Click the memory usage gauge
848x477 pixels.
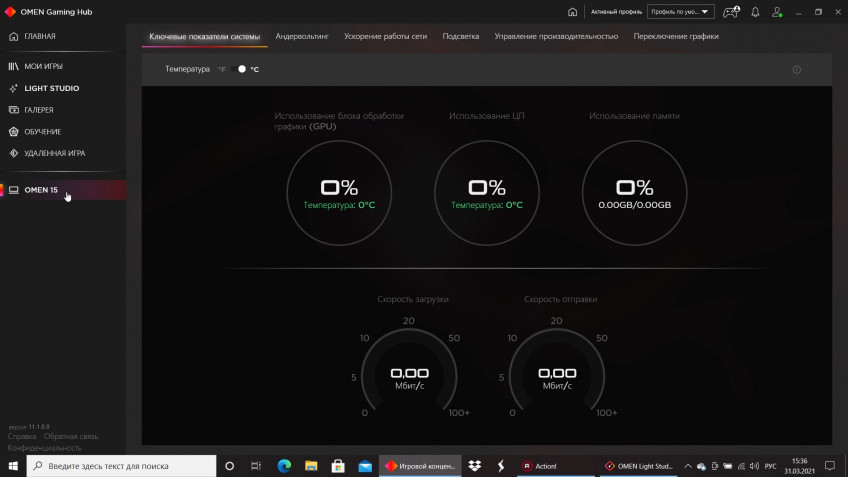pos(634,193)
